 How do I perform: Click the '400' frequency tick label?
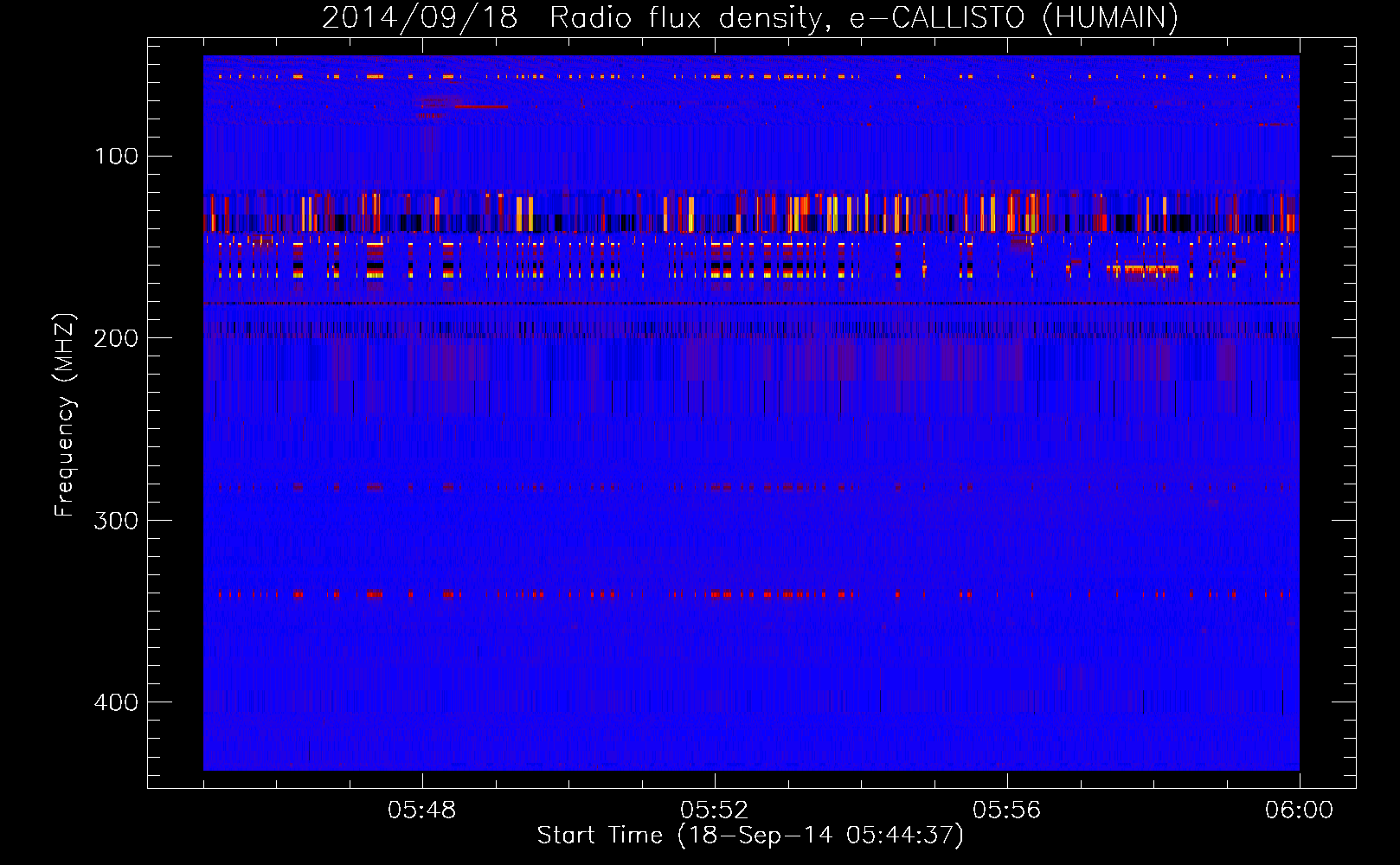[116, 702]
